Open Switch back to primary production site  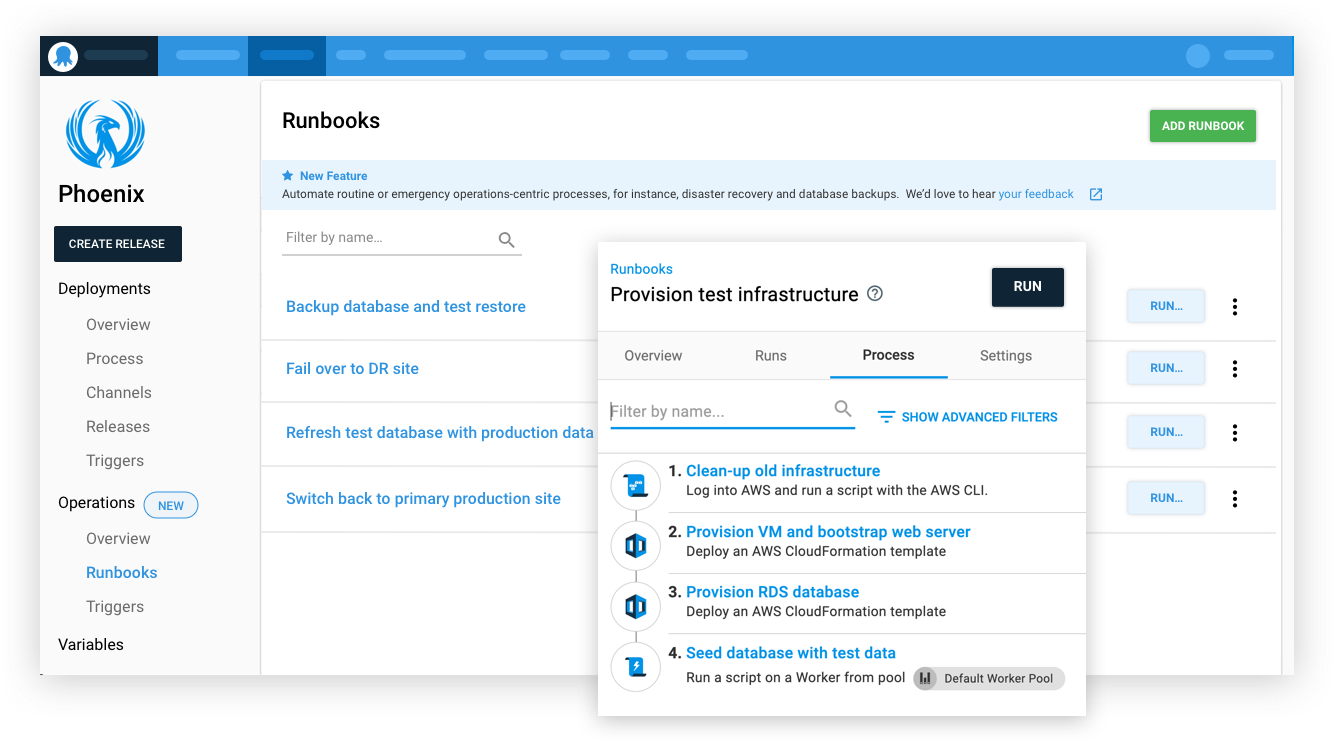pyautogui.click(x=423, y=499)
